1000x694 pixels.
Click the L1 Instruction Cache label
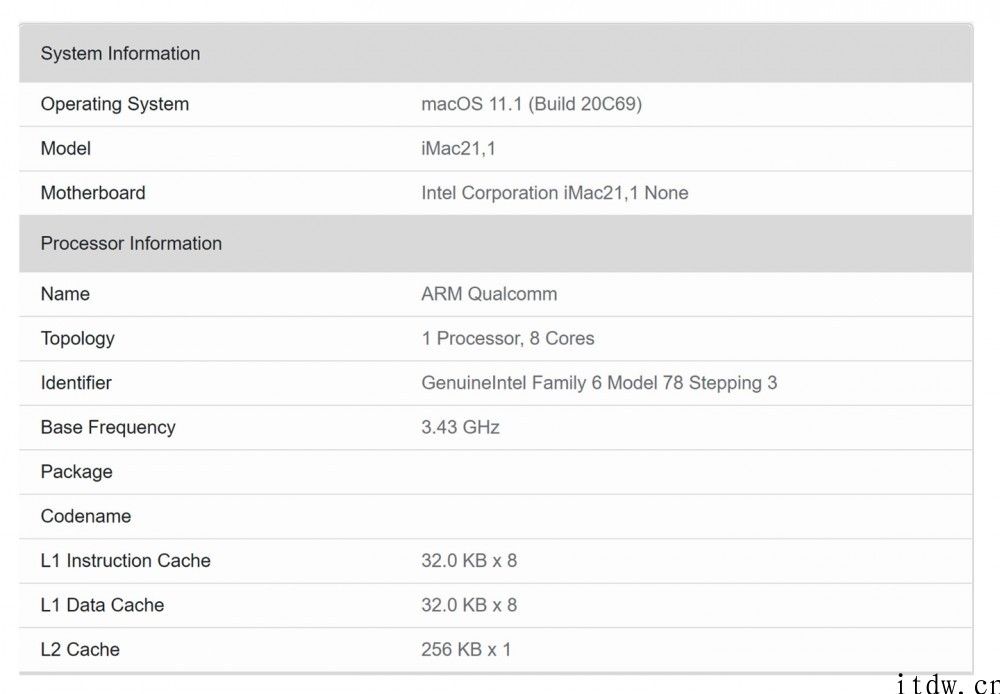[x=126, y=561]
